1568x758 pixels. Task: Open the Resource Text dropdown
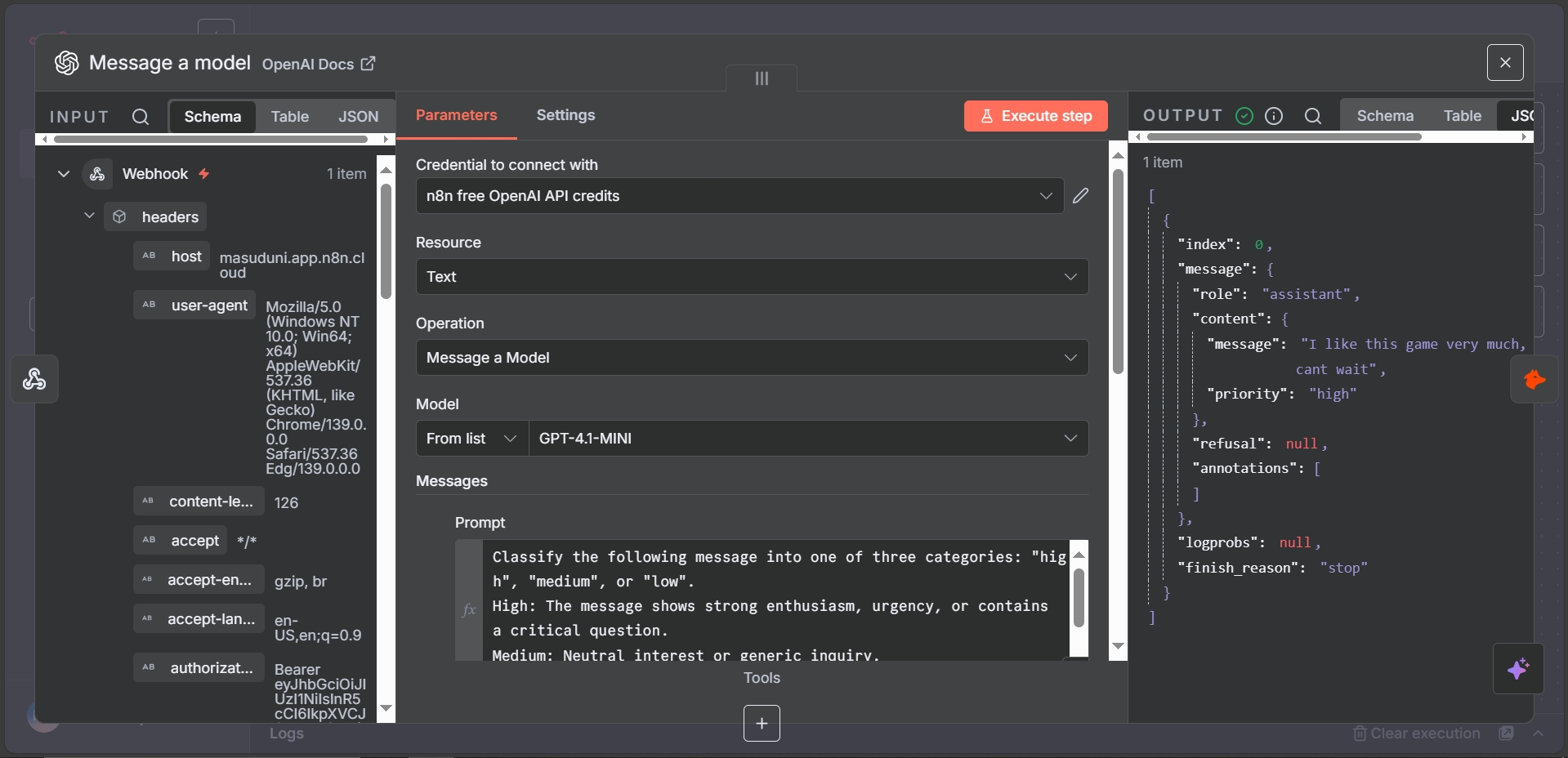pyautogui.click(x=752, y=277)
